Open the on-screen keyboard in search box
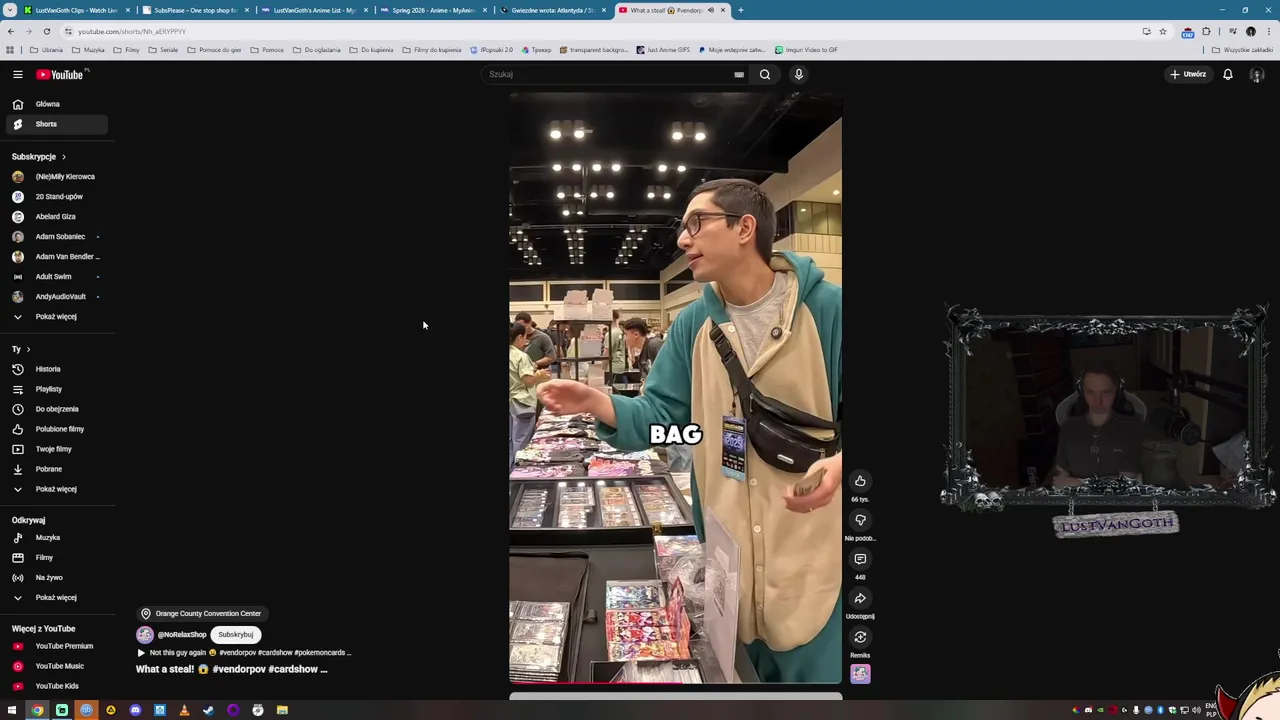The image size is (1280, 720). (739, 74)
